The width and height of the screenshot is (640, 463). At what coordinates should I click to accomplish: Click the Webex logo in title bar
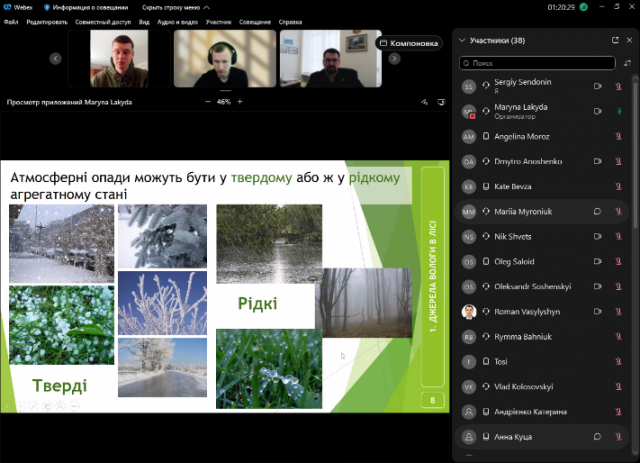[7, 7]
